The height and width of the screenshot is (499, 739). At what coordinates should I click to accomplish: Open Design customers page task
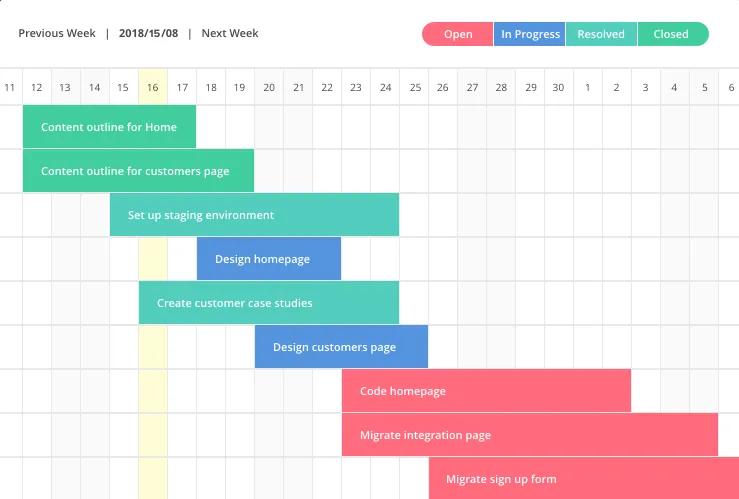[x=341, y=346]
